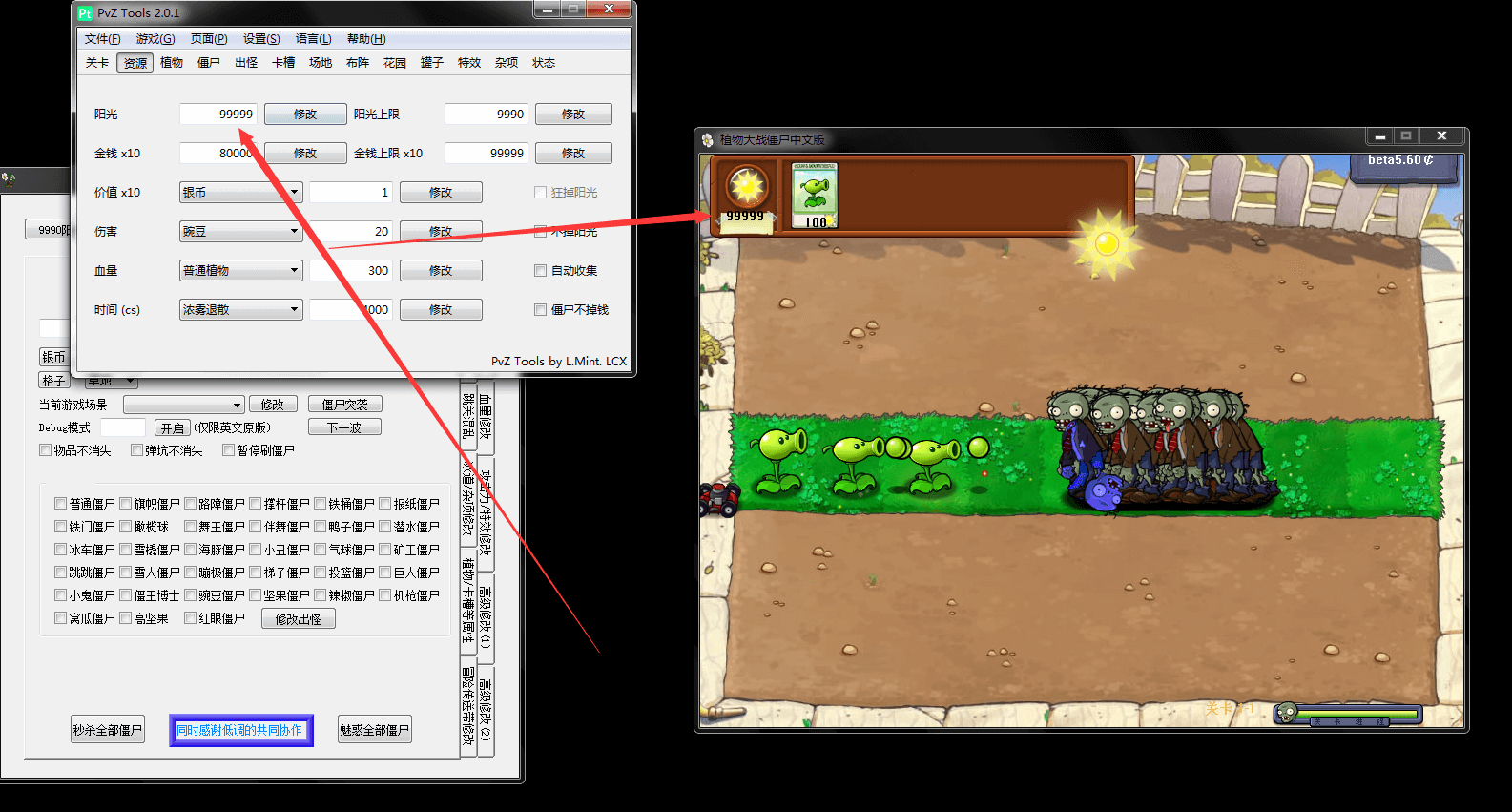Collect the falling sun near the fence

pos(1107,244)
